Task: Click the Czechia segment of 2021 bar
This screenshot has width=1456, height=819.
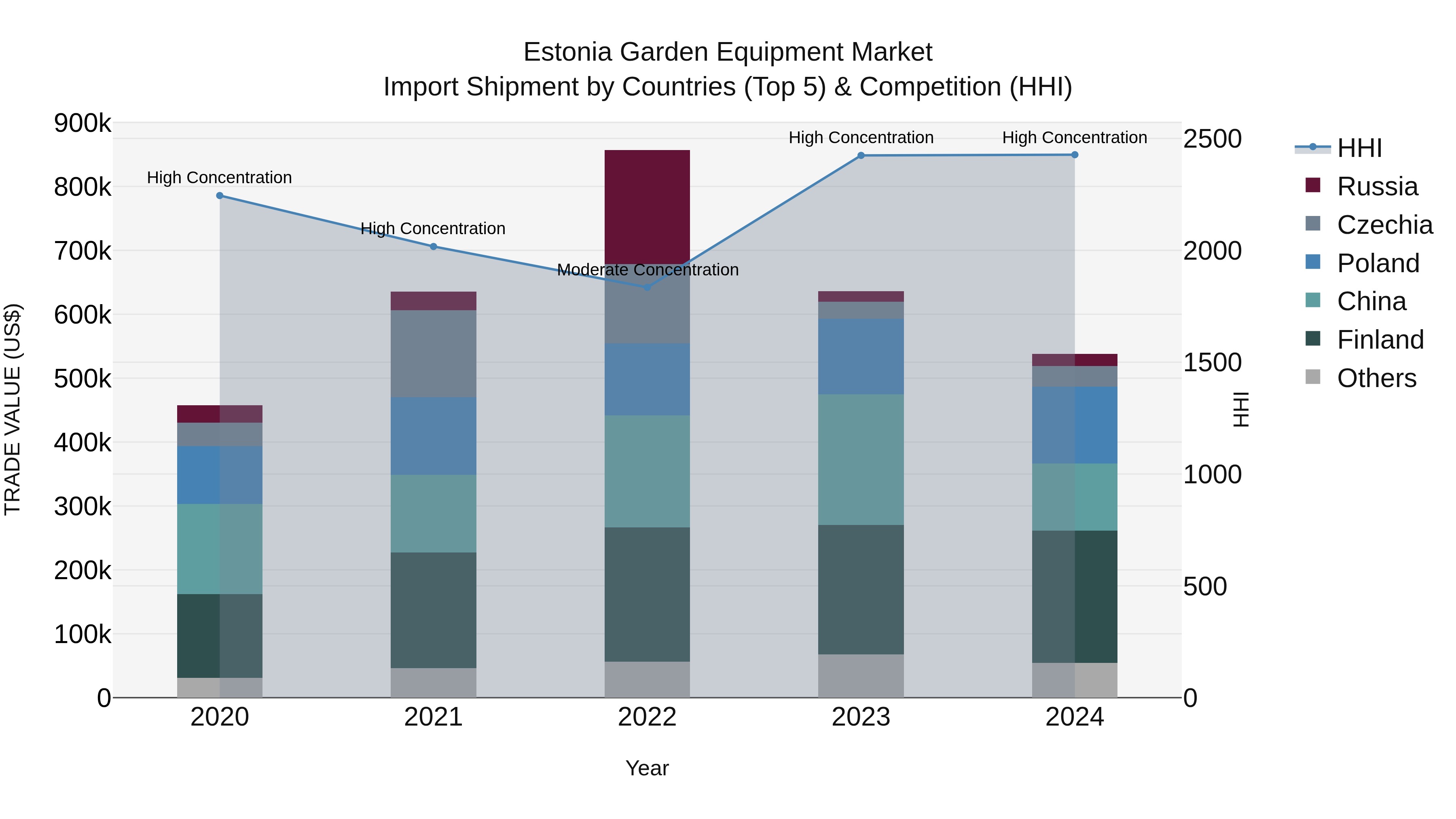Action: (x=434, y=354)
